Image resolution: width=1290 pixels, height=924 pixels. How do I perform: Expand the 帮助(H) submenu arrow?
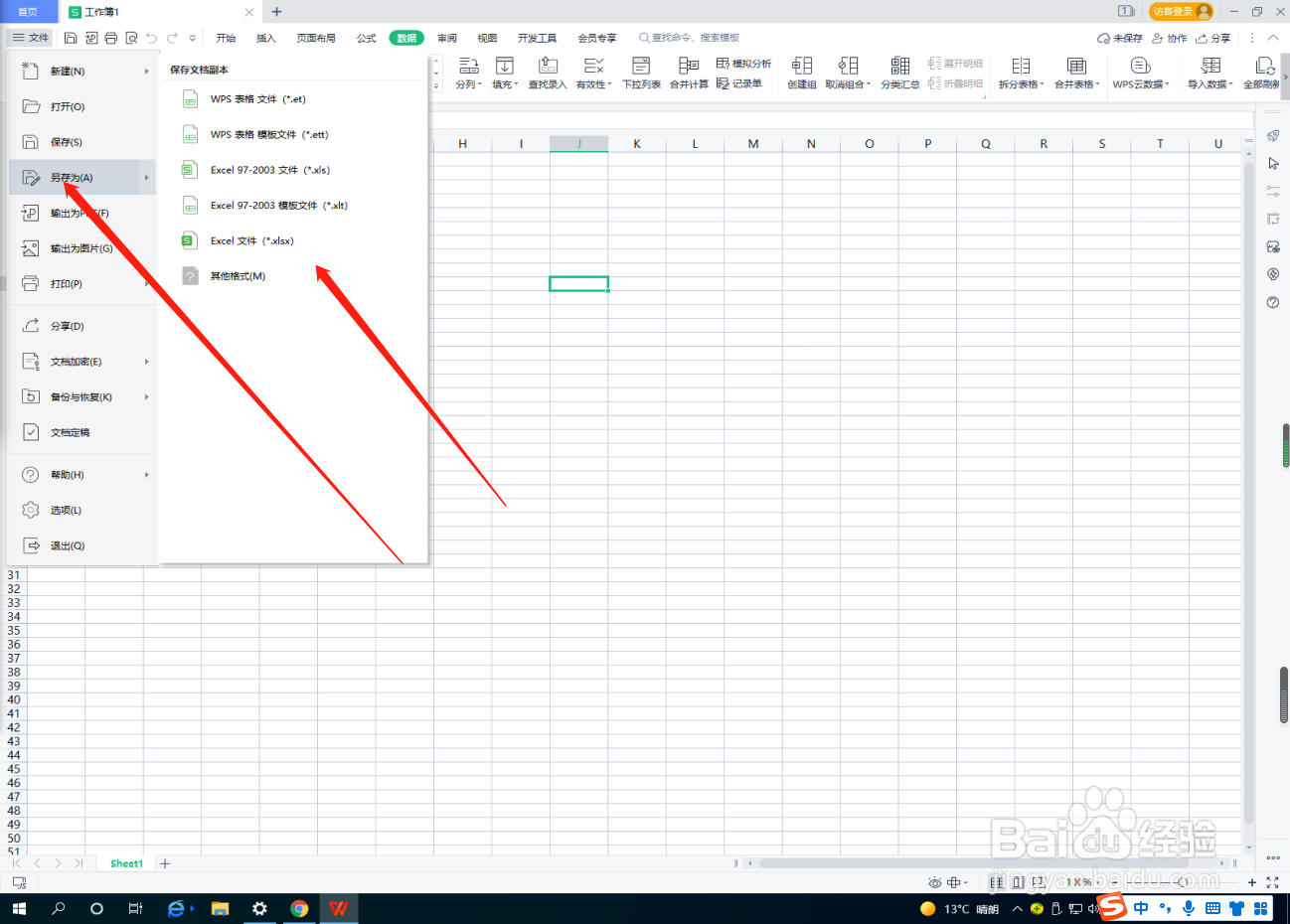(147, 475)
